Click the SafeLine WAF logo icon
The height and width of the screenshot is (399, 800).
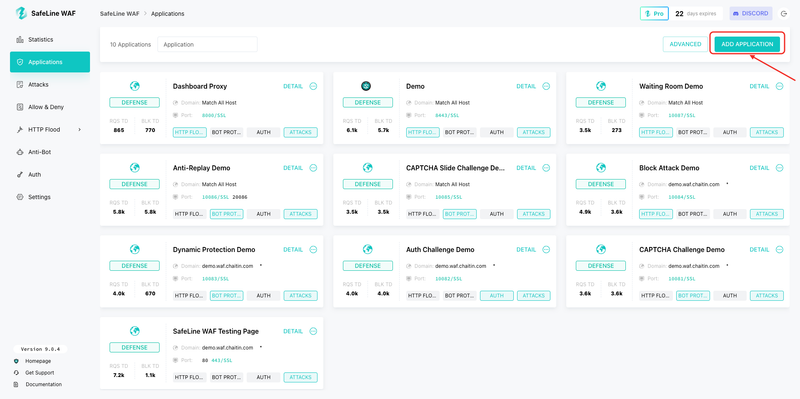pos(21,13)
